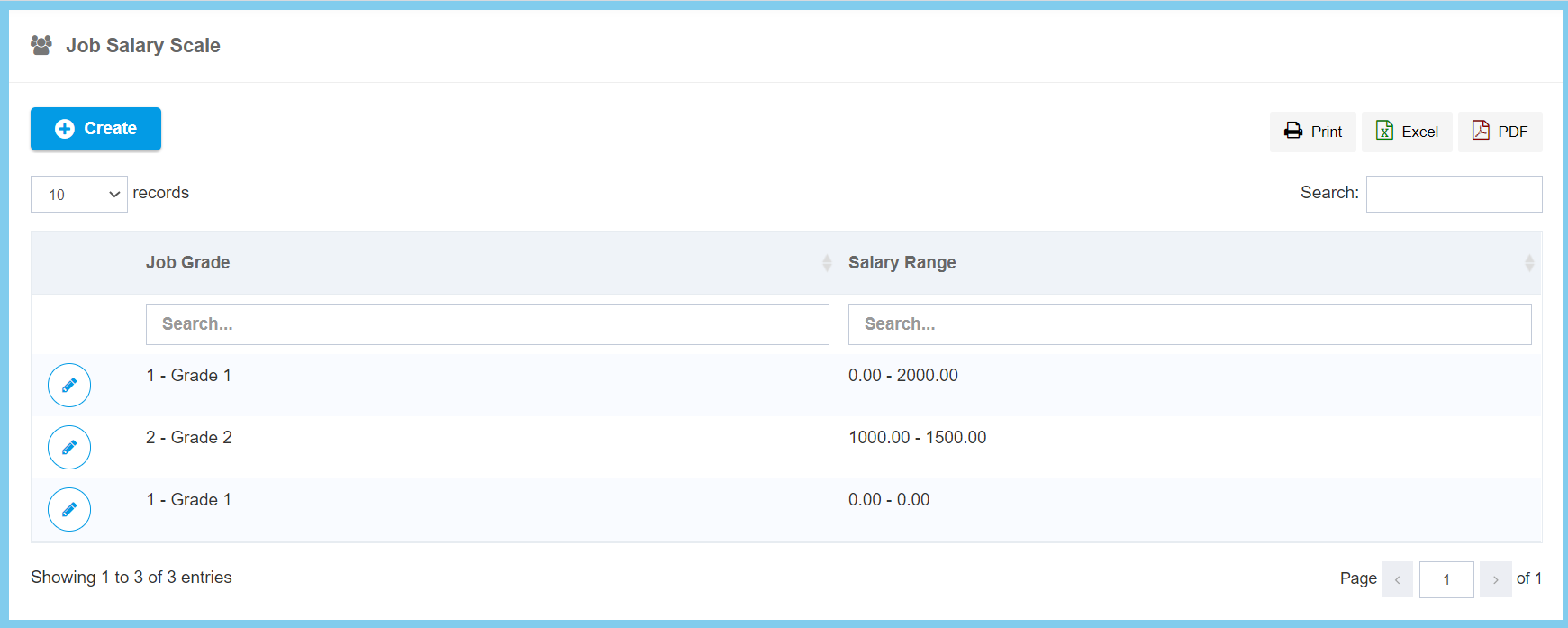The height and width of the screenshot is (628, 1568).
Task: Click the Create button
Action: click(x=95, y=129)
